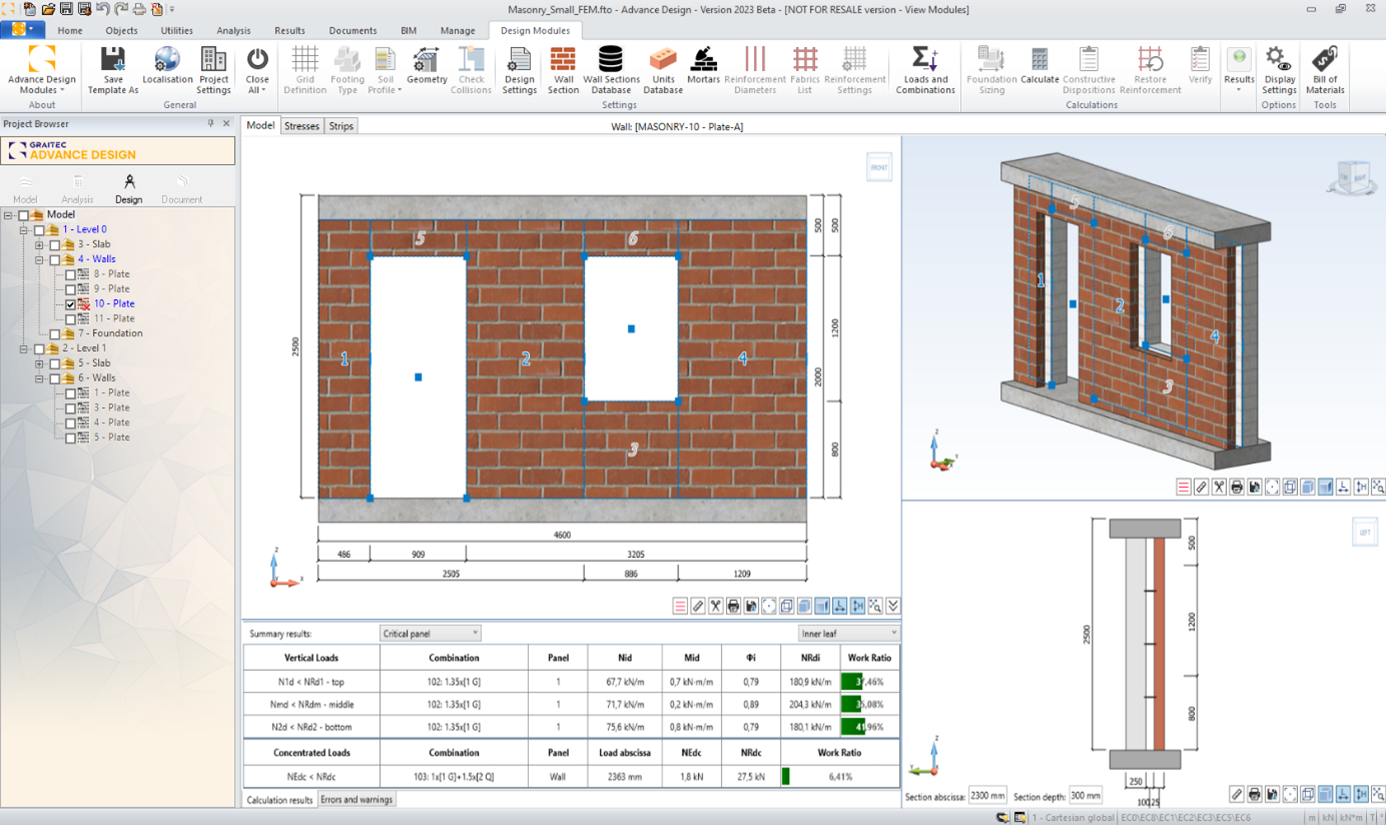Open the Inner leaf dropdown
This screenshot has height=825, width=1386.
(848, 633)
